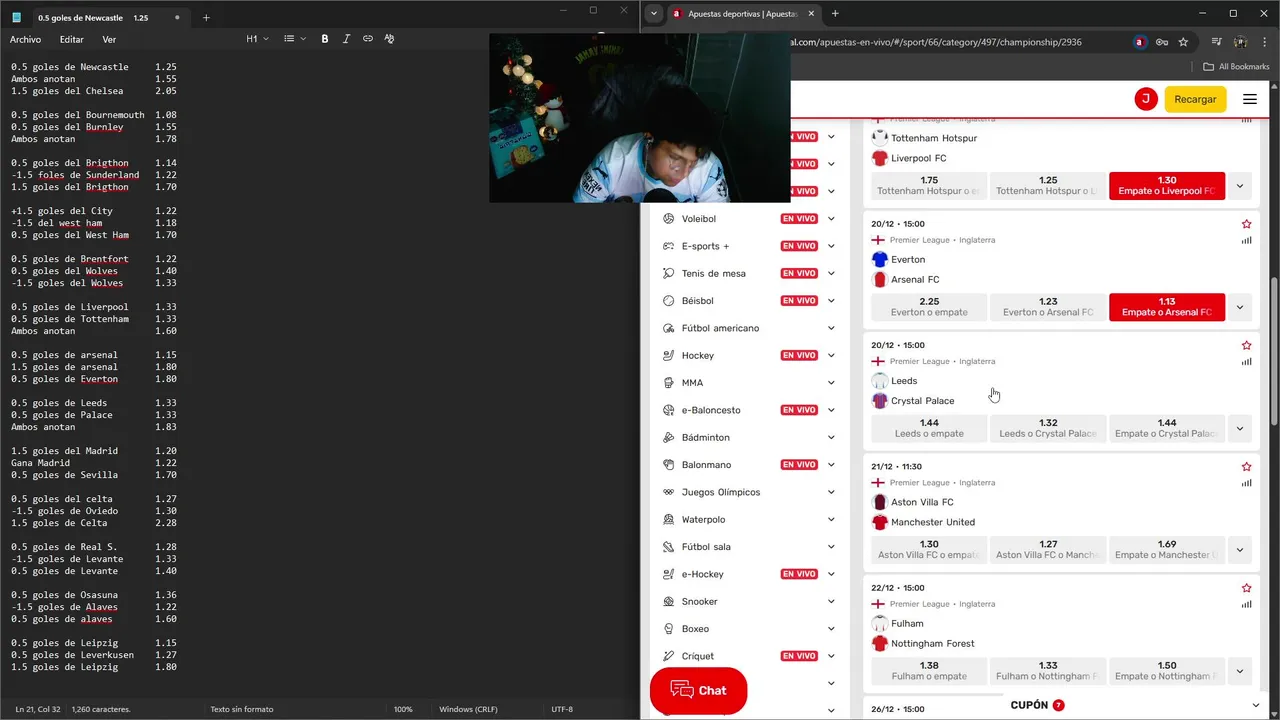Toggle italic formatting in Notepad
1280x720 pixels.
(x=346, y=39)
